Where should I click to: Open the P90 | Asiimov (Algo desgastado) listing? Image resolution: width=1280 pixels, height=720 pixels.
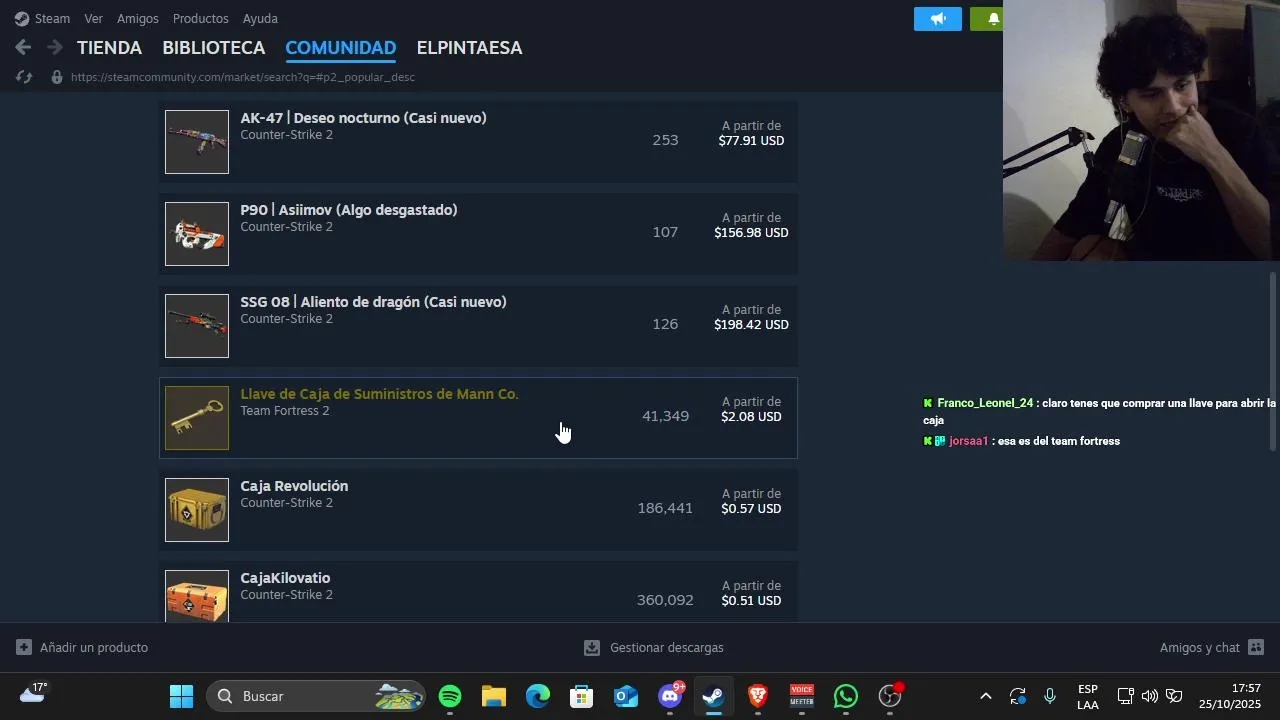coord(349,210)
